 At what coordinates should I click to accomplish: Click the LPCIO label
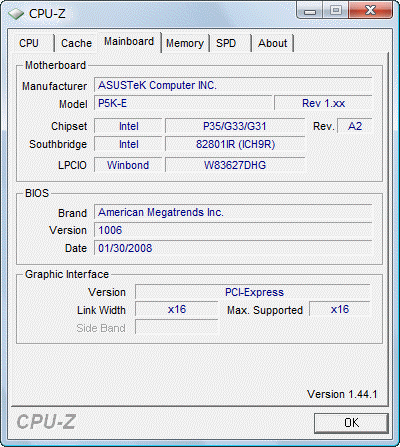[72, 165]
